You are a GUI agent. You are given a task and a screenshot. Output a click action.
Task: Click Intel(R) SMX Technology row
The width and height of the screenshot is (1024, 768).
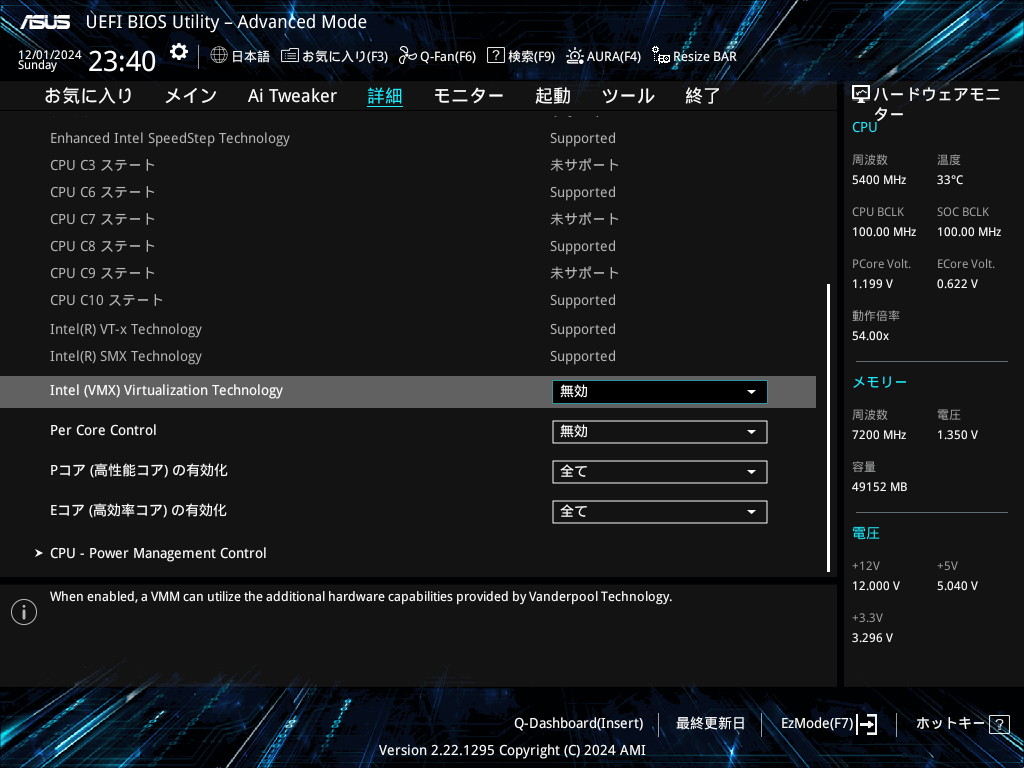point(408,357)
